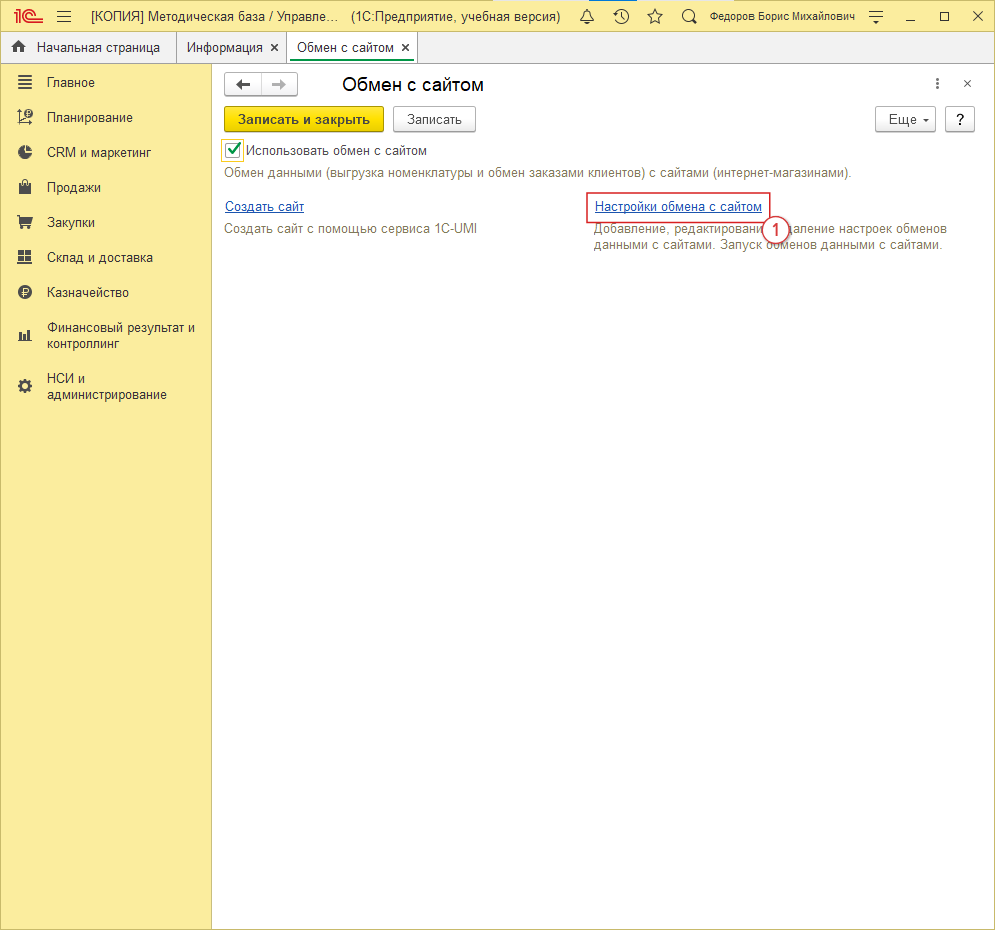
Task: Open Продажи section in sidebar
Action: point(74,188)
